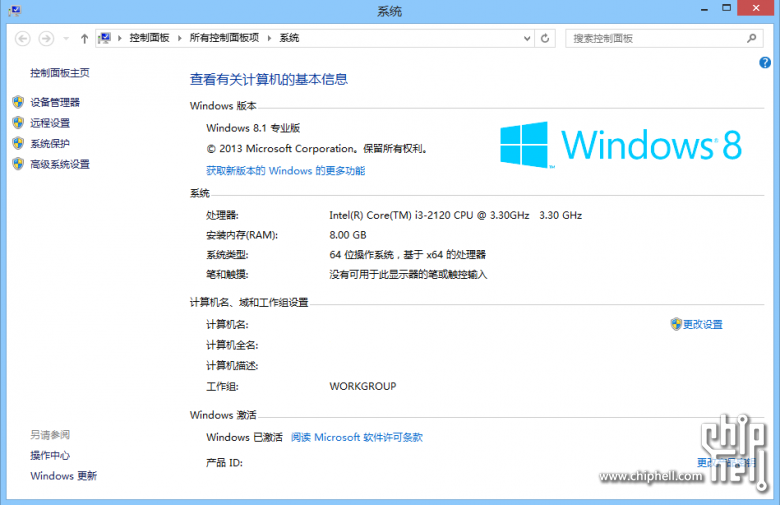This screenshot has width=780, height=505.
Task: Click 更改设置 link for computer name
Action: click(702, 324)
